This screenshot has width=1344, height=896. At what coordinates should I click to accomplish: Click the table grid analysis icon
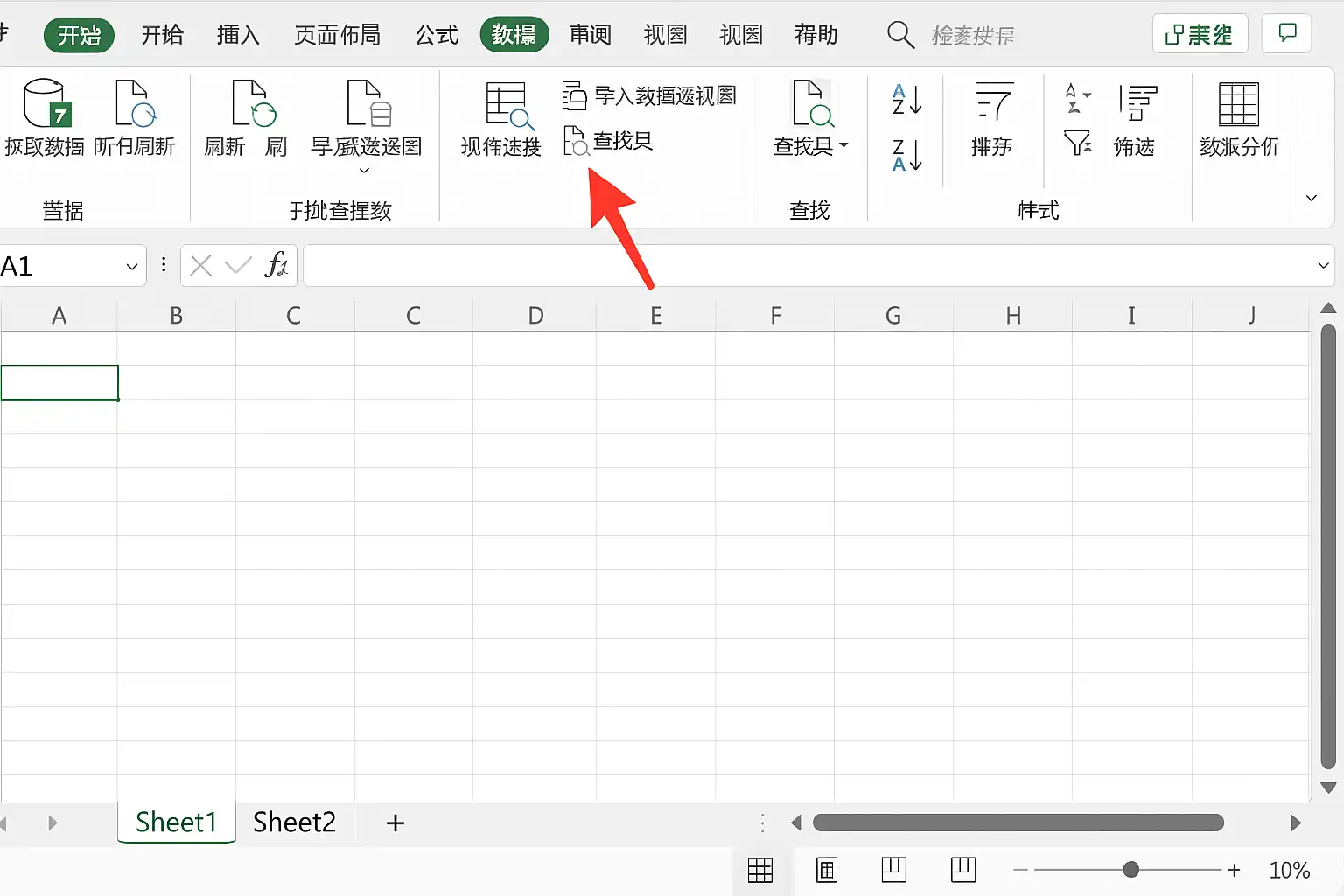pos(1238,104)
